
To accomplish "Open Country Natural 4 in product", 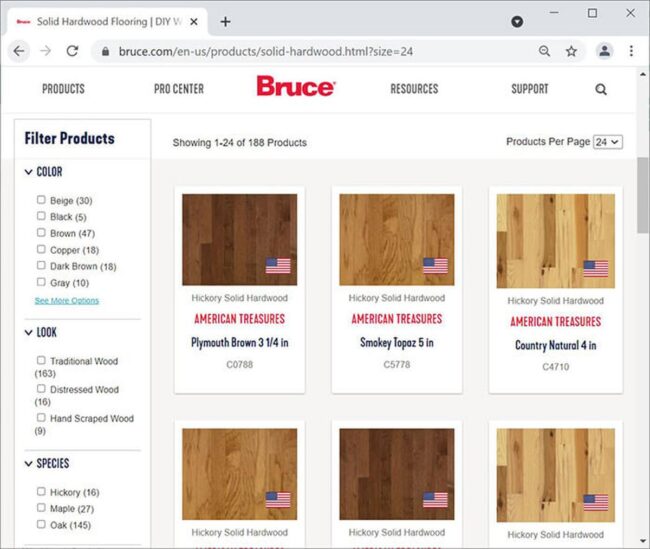I will point(555,345).
